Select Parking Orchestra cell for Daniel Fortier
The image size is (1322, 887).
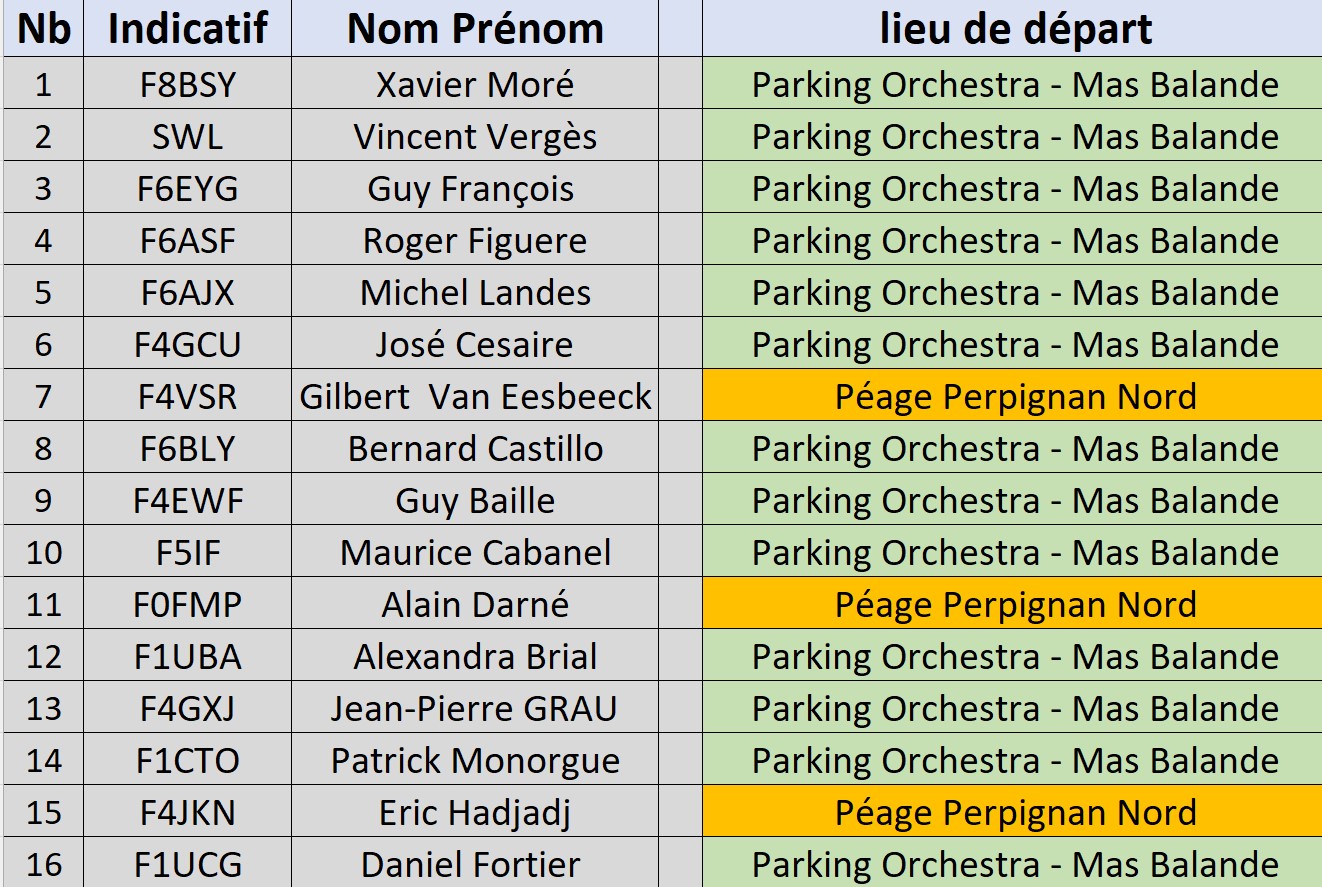1012,863
